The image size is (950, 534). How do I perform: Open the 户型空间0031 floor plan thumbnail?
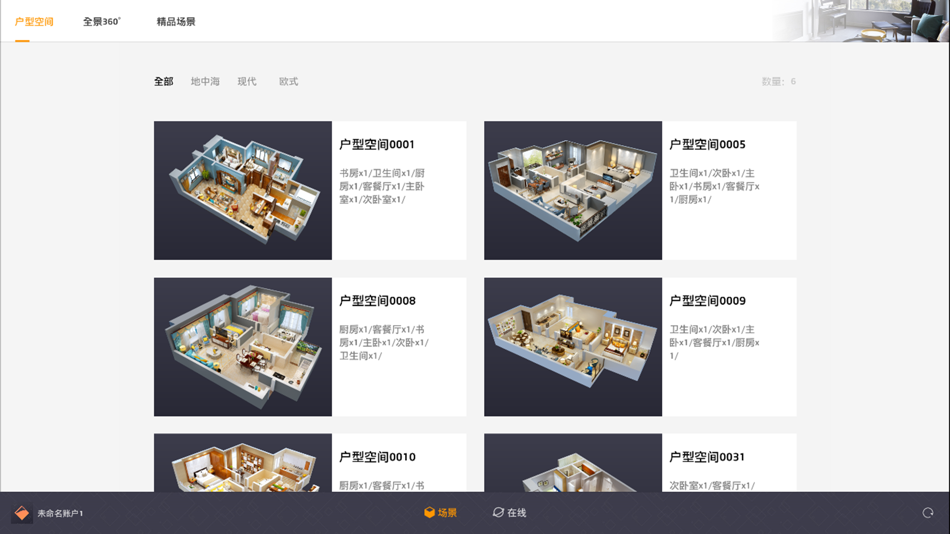click(x=573, y=462)
